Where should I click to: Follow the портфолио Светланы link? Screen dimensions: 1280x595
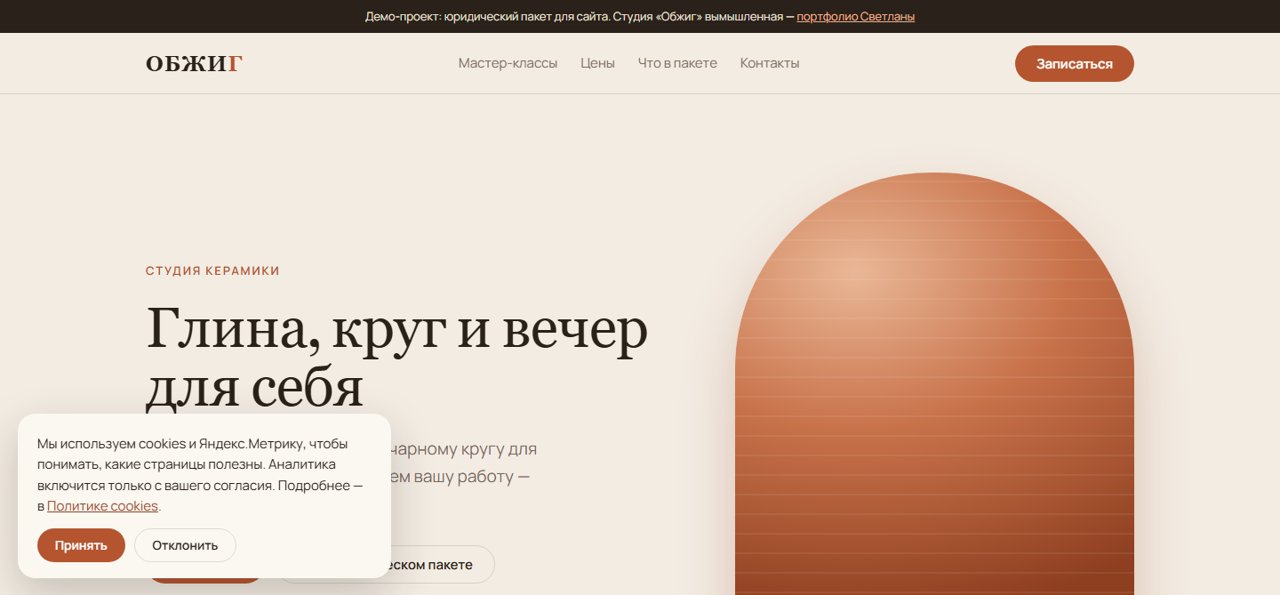(x=855, y=16)
